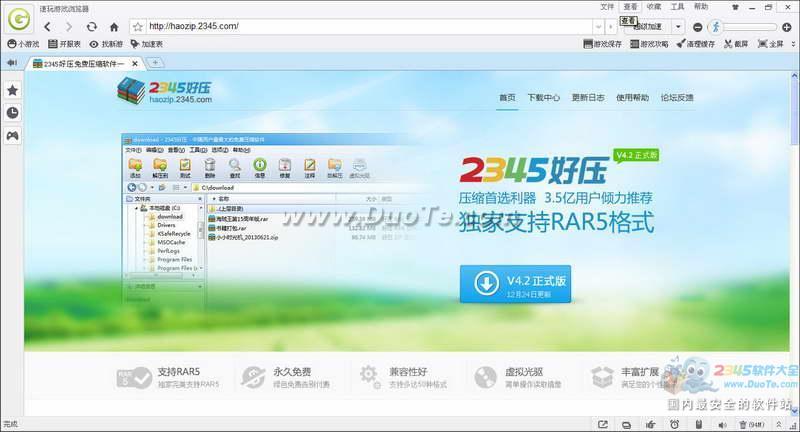Click the status bar pop-out window icon

point(603,424)
